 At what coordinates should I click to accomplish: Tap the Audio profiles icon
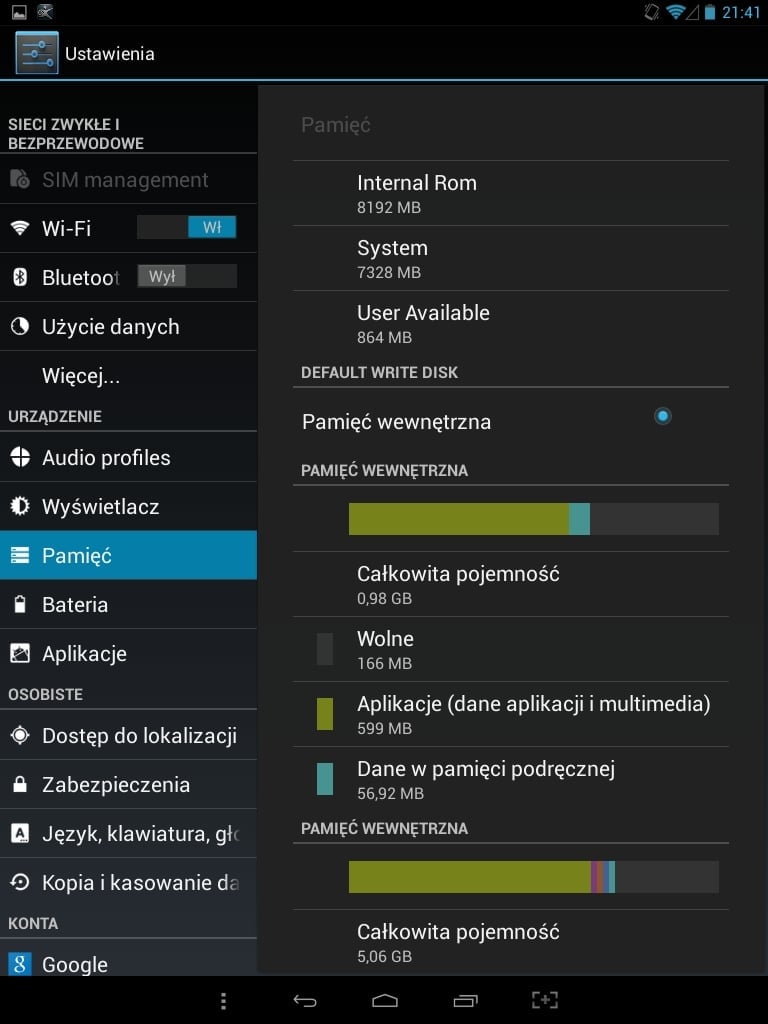[x=20, y=457]
